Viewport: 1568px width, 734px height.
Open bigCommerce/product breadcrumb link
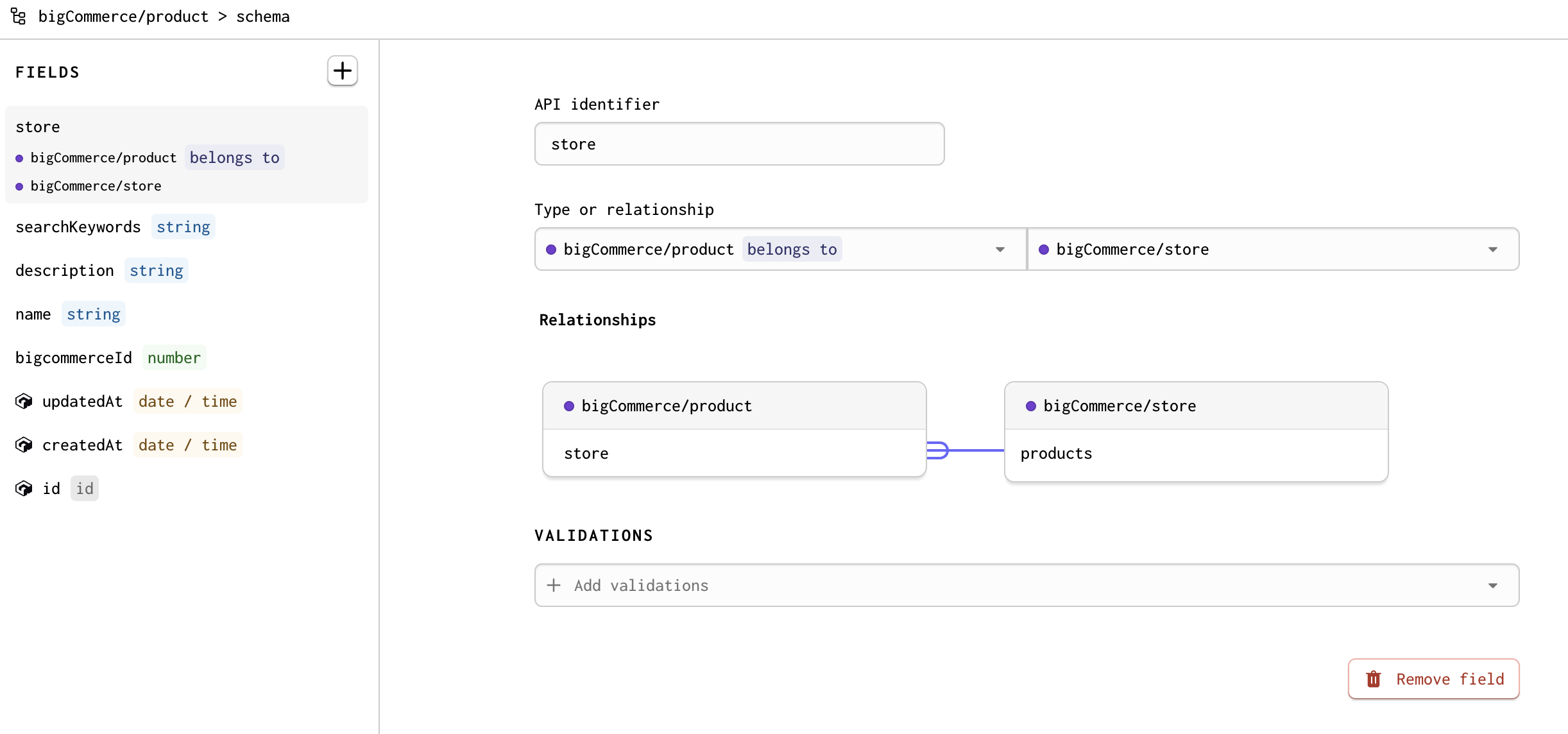point(123,16)
